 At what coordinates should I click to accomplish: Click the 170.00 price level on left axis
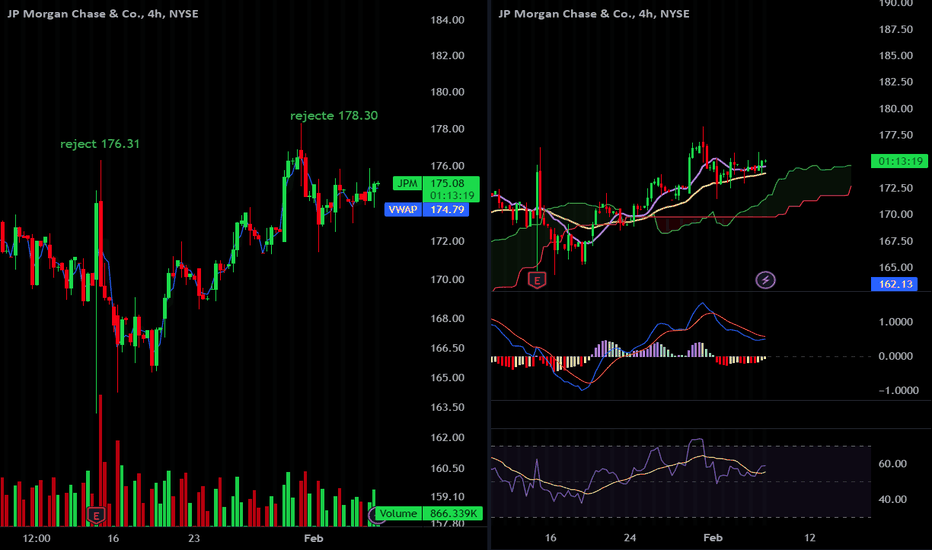click(448, 279)
